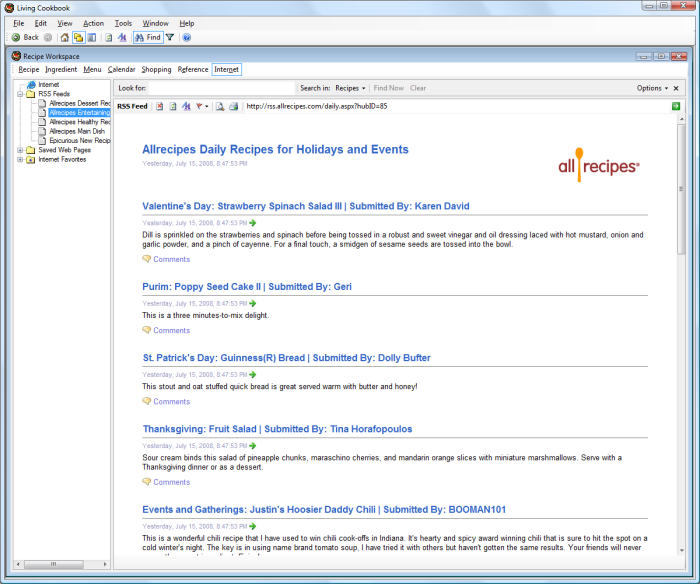The height and width of the screenshot is (584, 700).
Task: Close the search bar with X
Action: tap(676, 88)
